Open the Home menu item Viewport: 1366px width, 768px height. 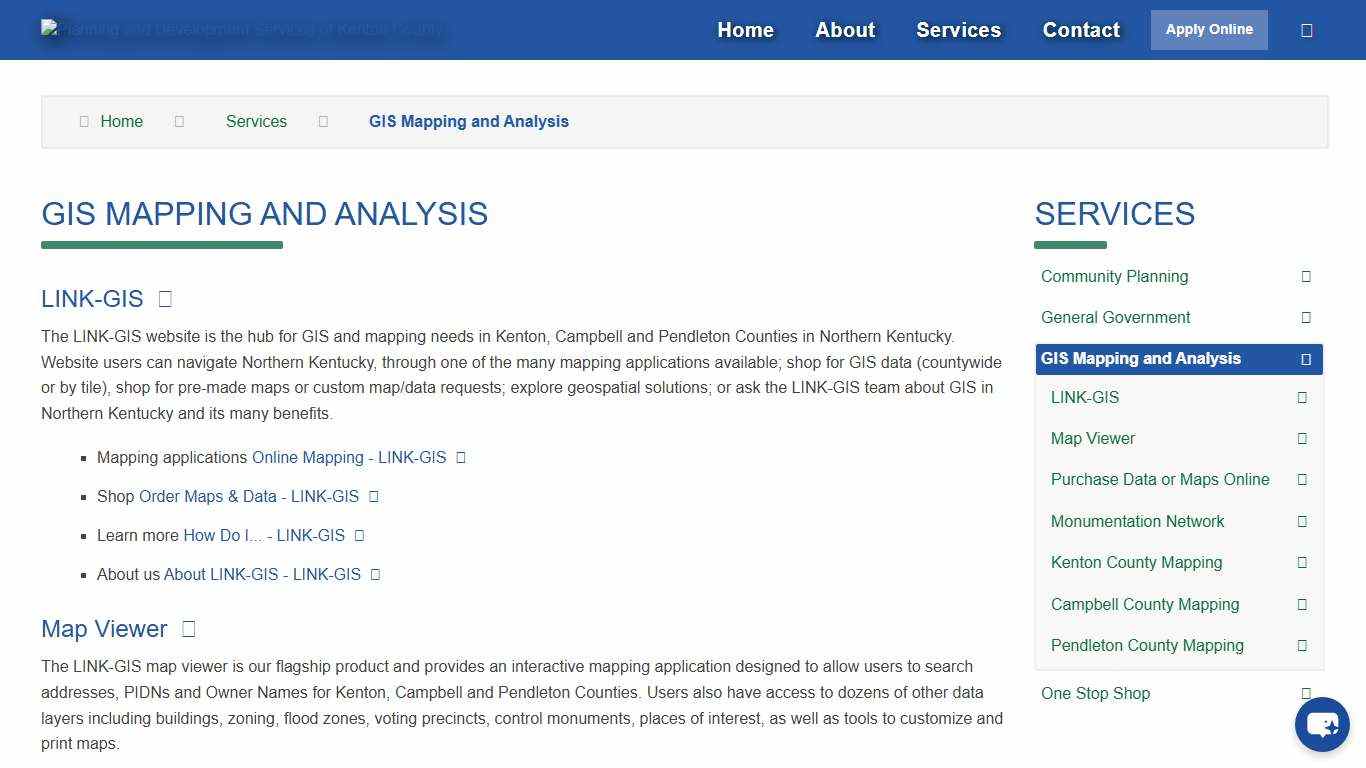[744, 29]
